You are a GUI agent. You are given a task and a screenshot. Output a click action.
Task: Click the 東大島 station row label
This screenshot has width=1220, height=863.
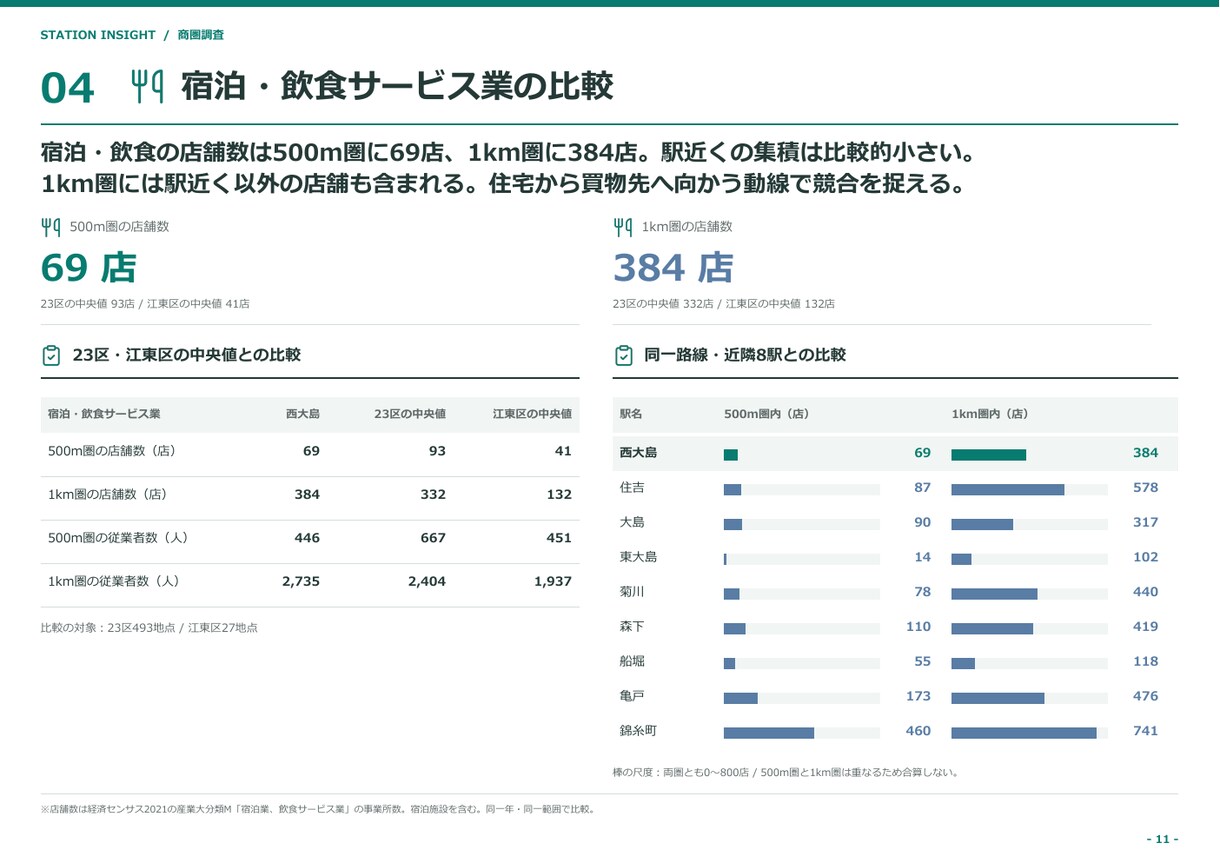coord(638,557)
